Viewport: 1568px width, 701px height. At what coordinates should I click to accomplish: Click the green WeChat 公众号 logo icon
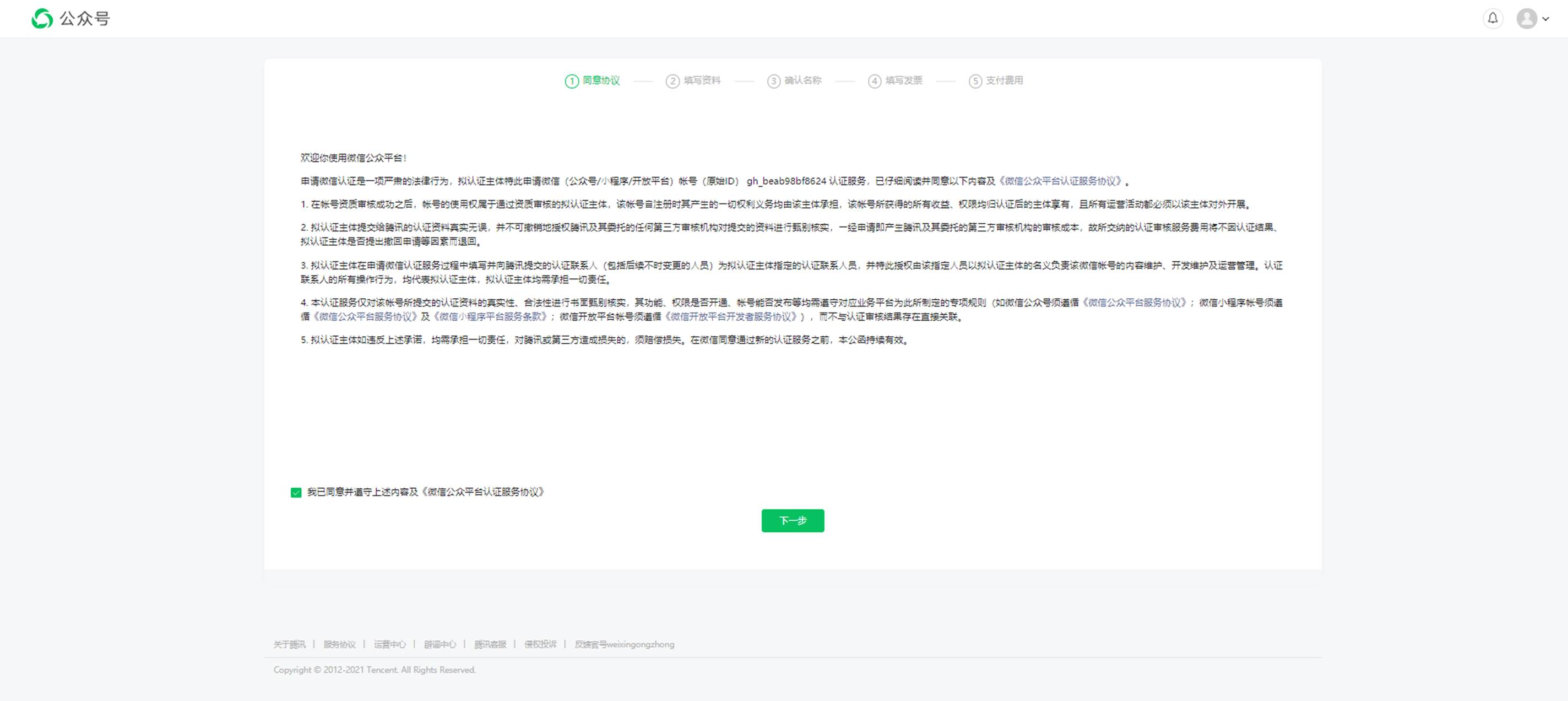[x=42, y=19]
